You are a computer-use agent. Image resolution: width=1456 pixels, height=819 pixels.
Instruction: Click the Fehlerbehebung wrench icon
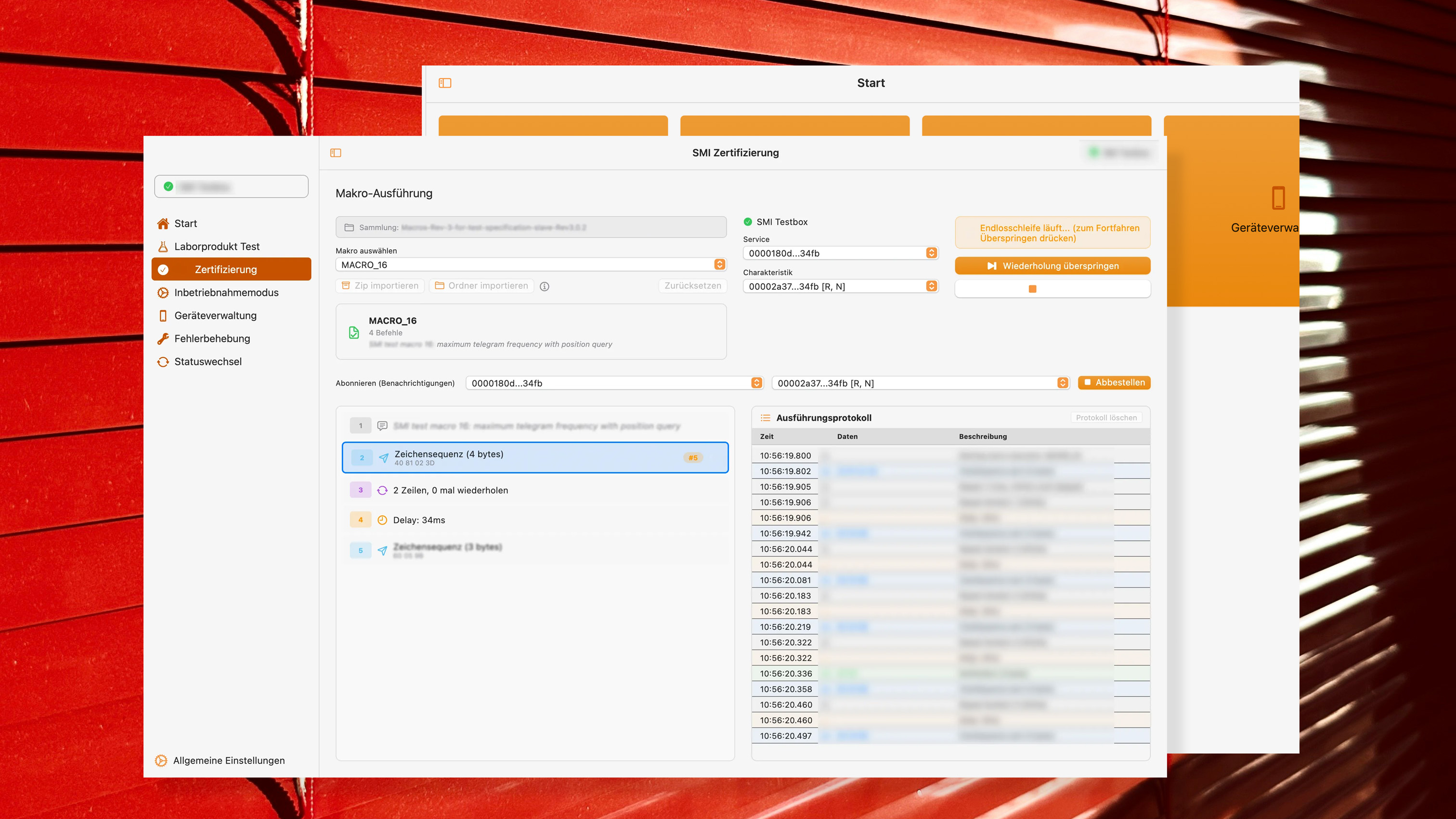coord(163,338)
